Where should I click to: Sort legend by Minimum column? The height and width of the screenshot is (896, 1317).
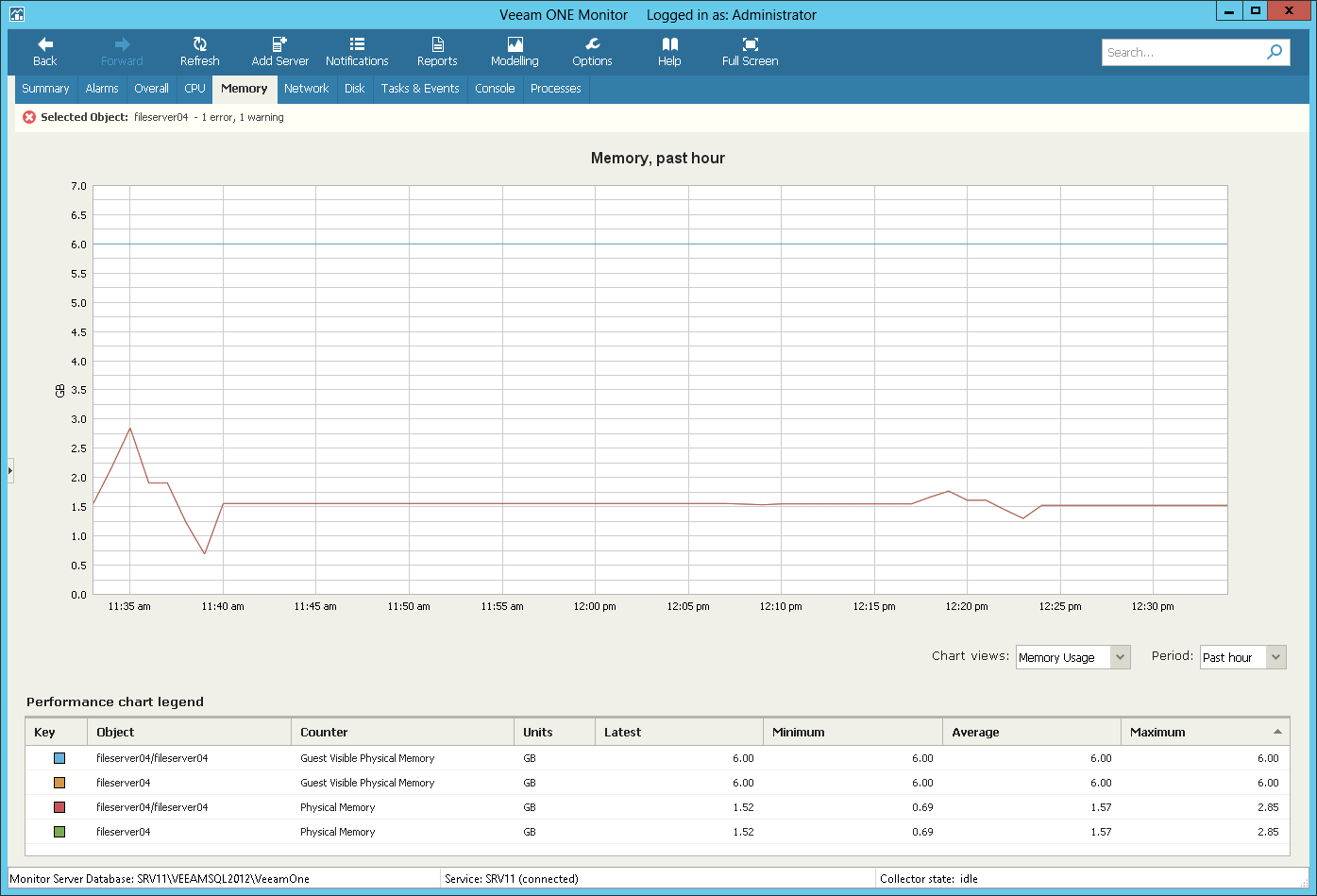coord(853,732)
